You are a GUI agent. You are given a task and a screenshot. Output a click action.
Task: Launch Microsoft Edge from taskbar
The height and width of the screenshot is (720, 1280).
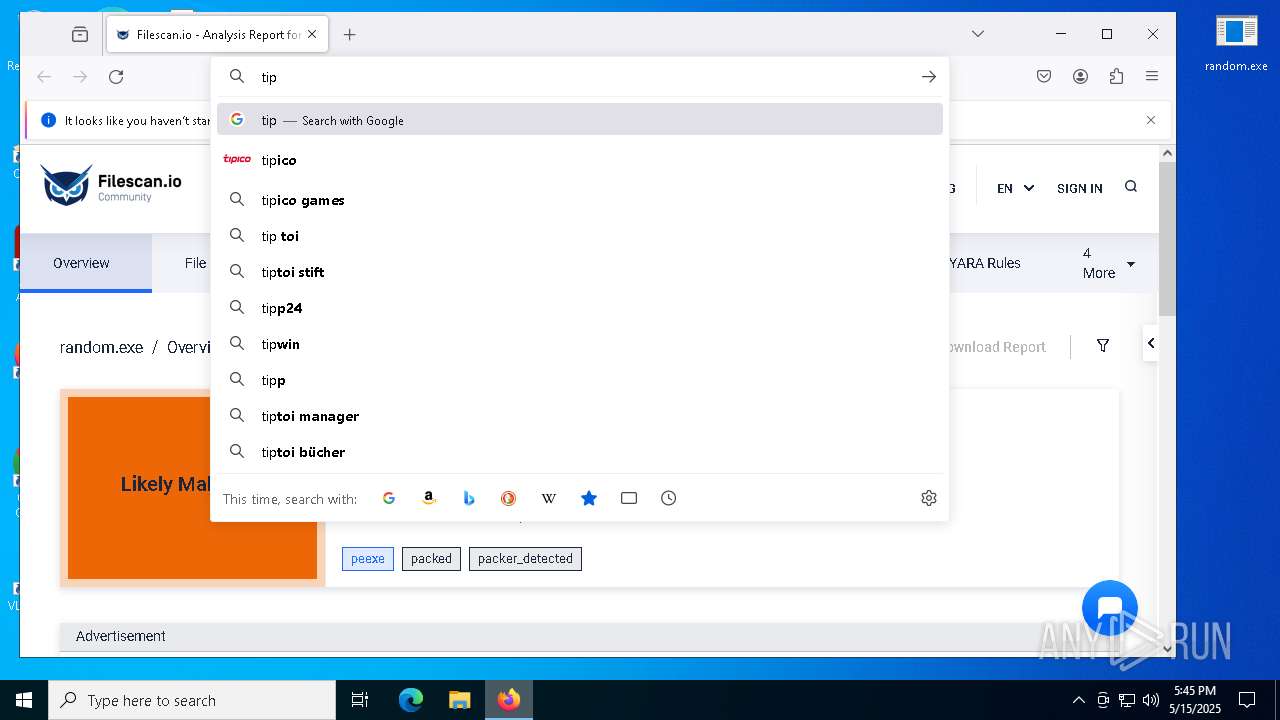[411, 700]
